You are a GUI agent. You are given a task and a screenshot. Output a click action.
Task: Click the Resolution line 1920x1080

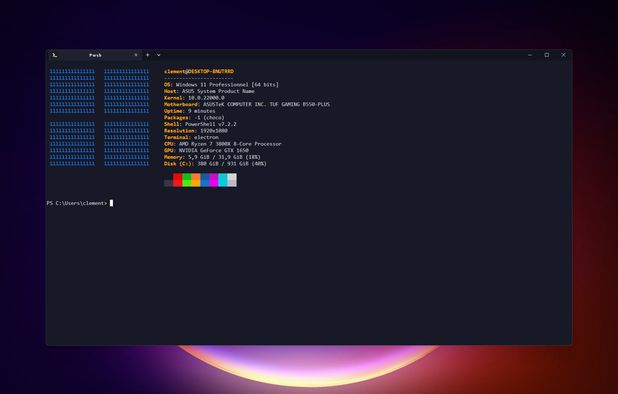196,131
